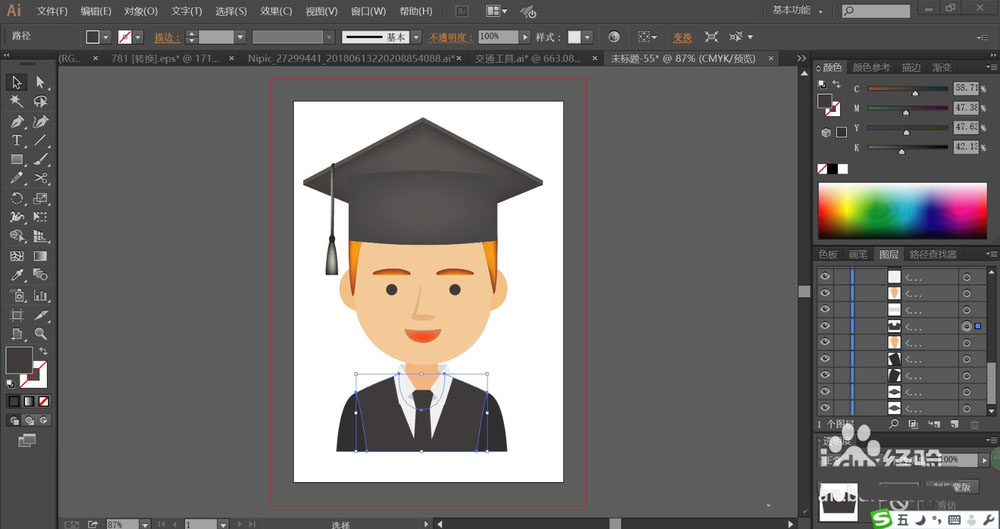Select the Rectangle tool
Screen dimensions: 1000x529
click(x=17, y=160)
